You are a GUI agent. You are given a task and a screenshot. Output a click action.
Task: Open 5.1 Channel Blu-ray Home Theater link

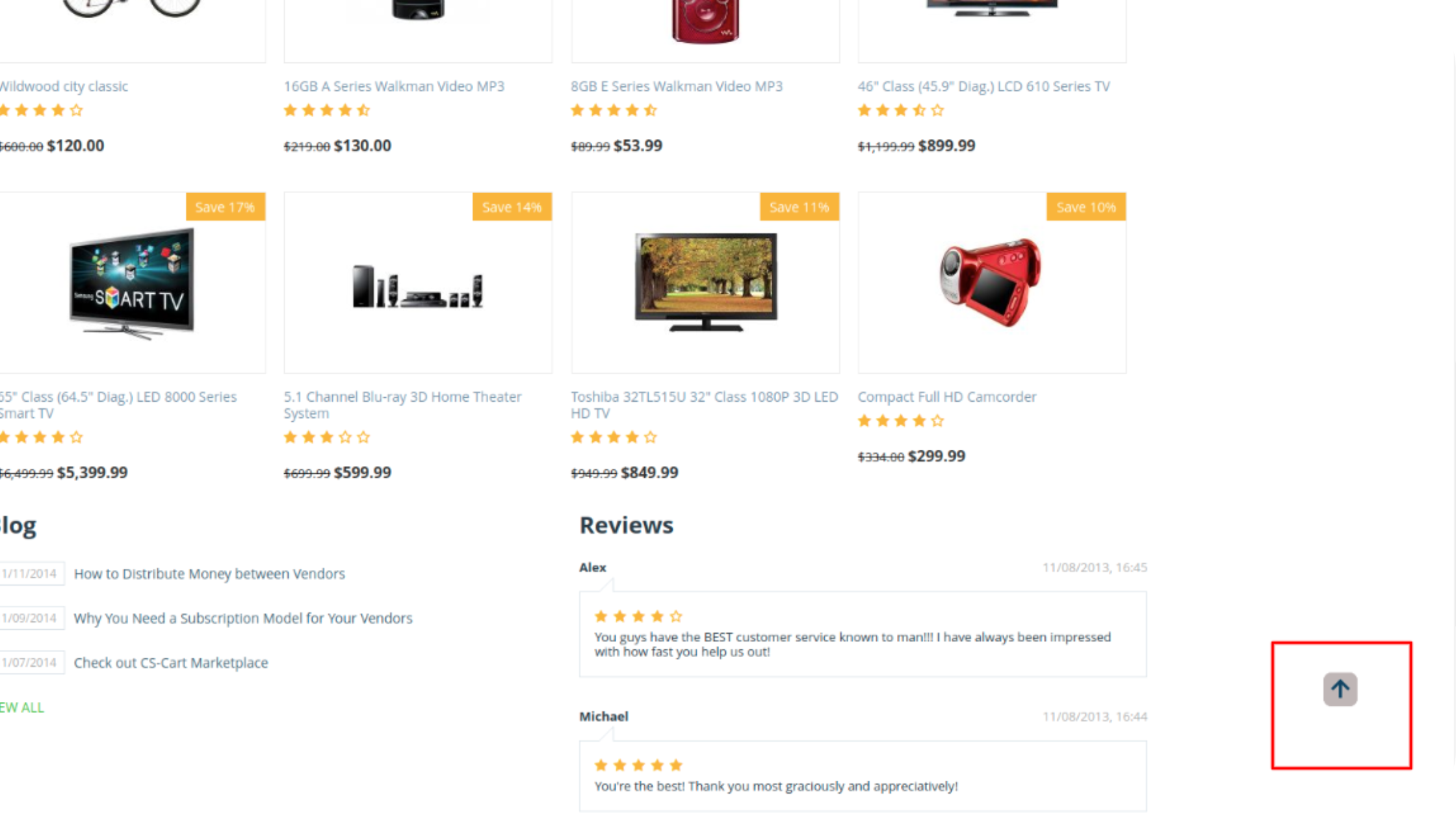click(402, 404)
